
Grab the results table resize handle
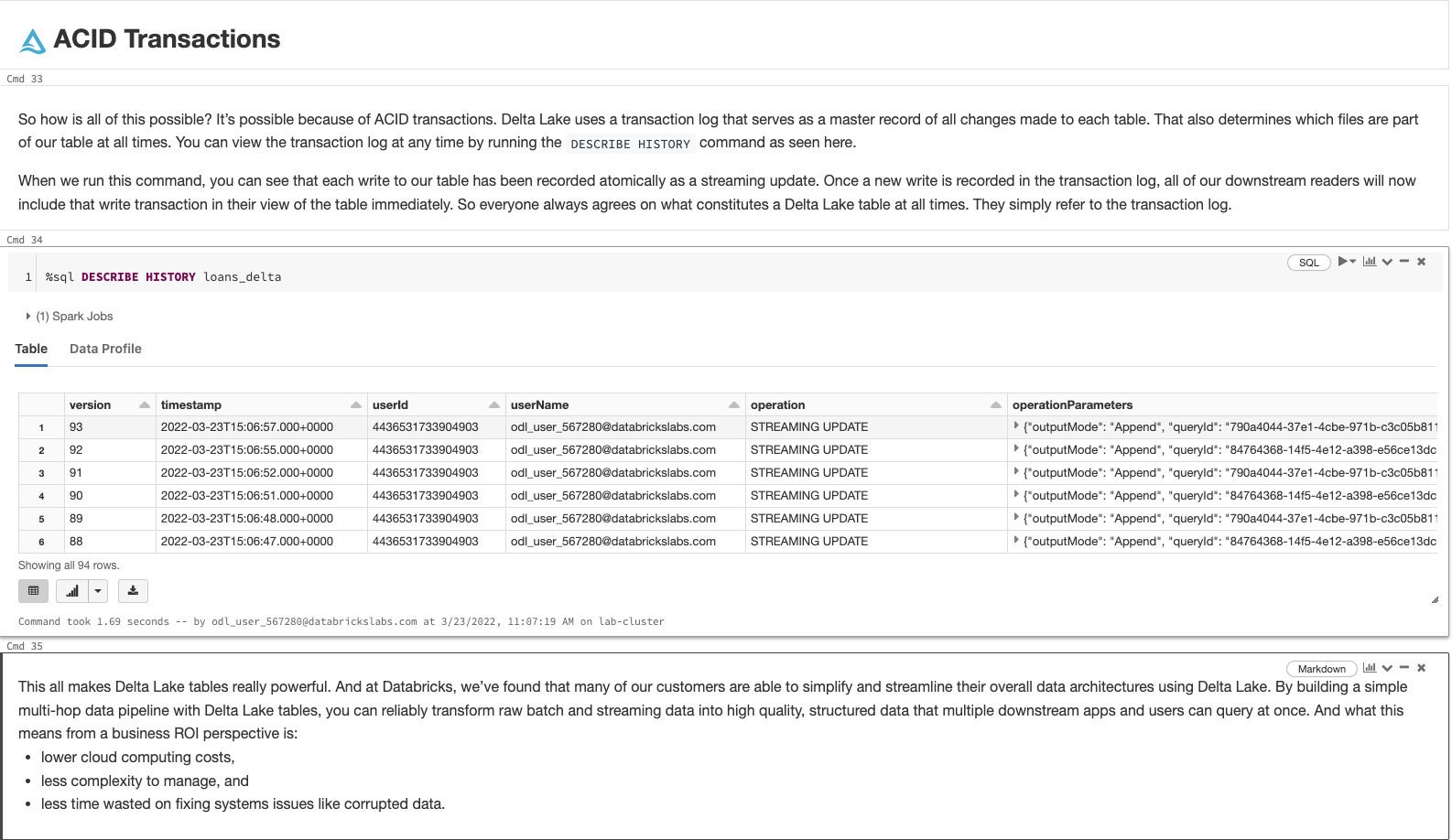tap(1434, 600)
